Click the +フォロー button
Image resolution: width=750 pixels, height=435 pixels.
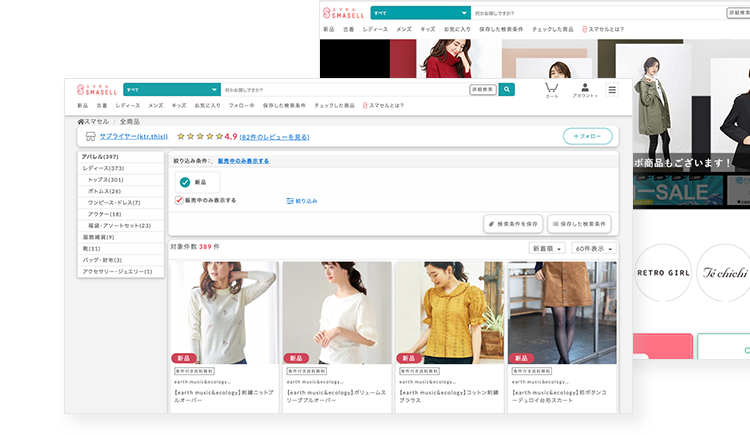(x=587, y=136)
